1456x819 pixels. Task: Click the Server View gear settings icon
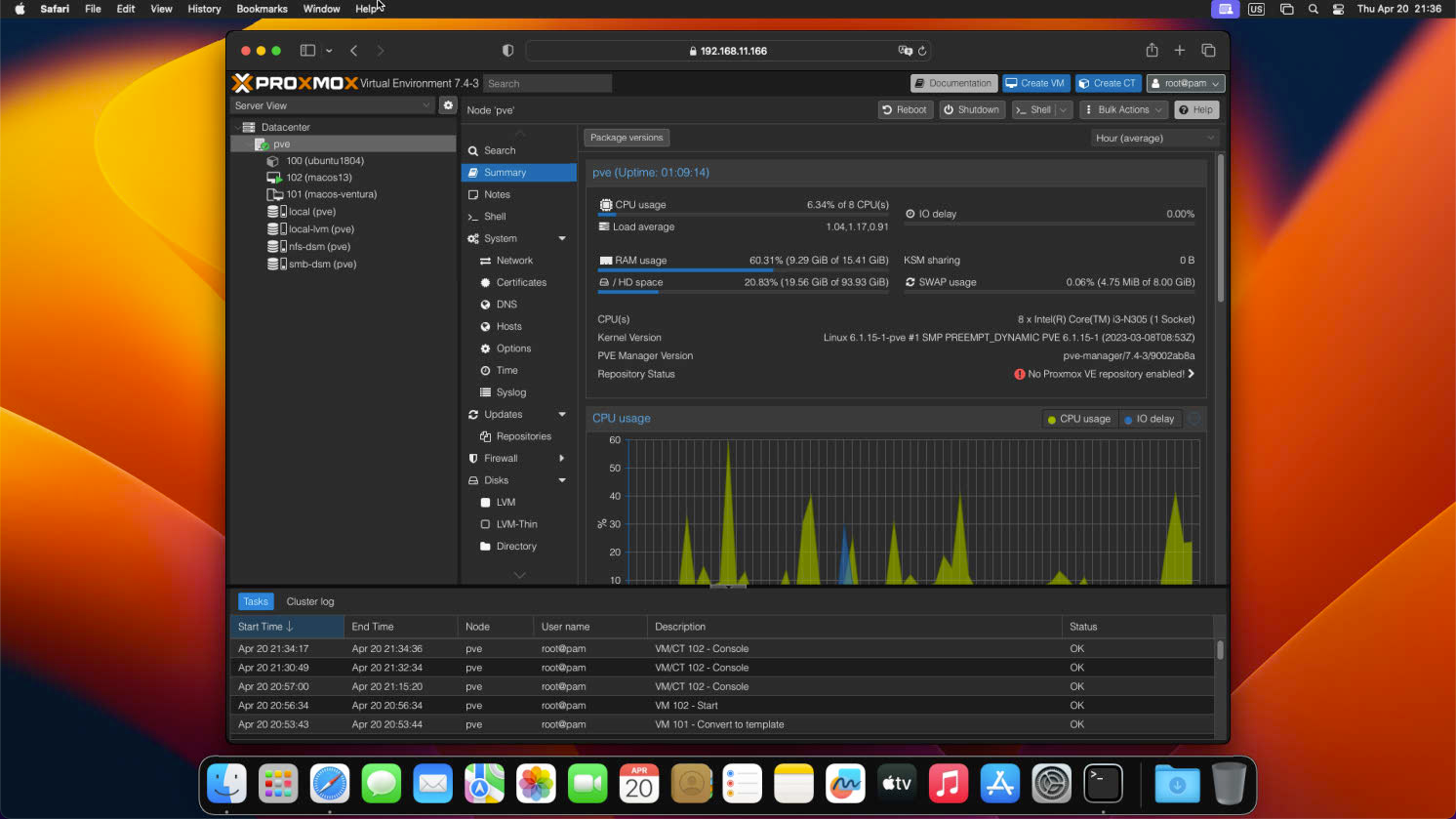tap(448, 105)
